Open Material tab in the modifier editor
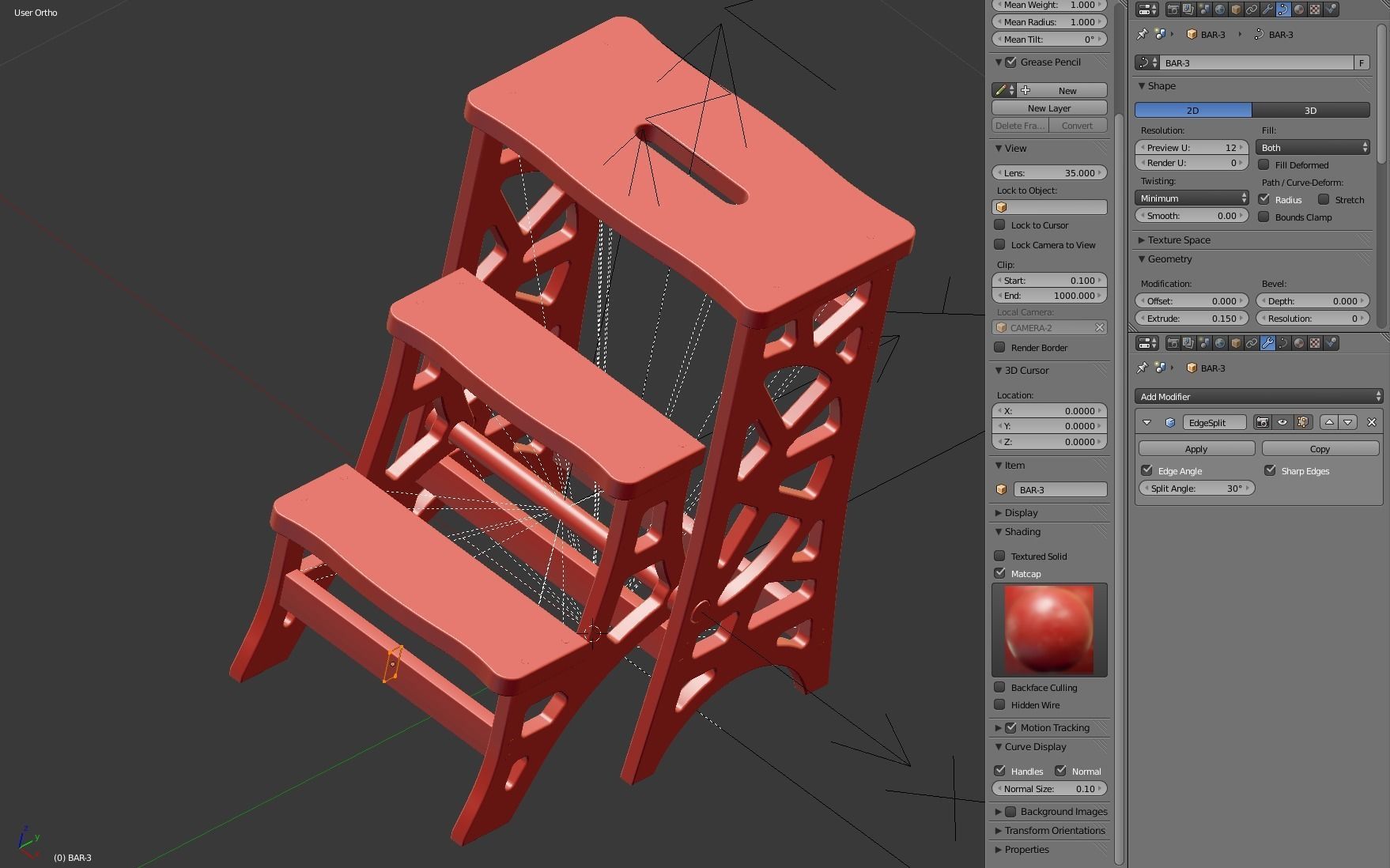1390x868 pixels. pyautogui.click(x=1299, y=343)
